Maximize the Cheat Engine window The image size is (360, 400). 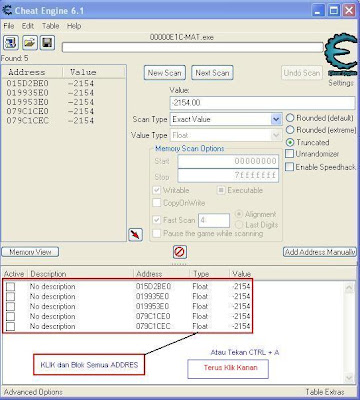click(334, 10)
